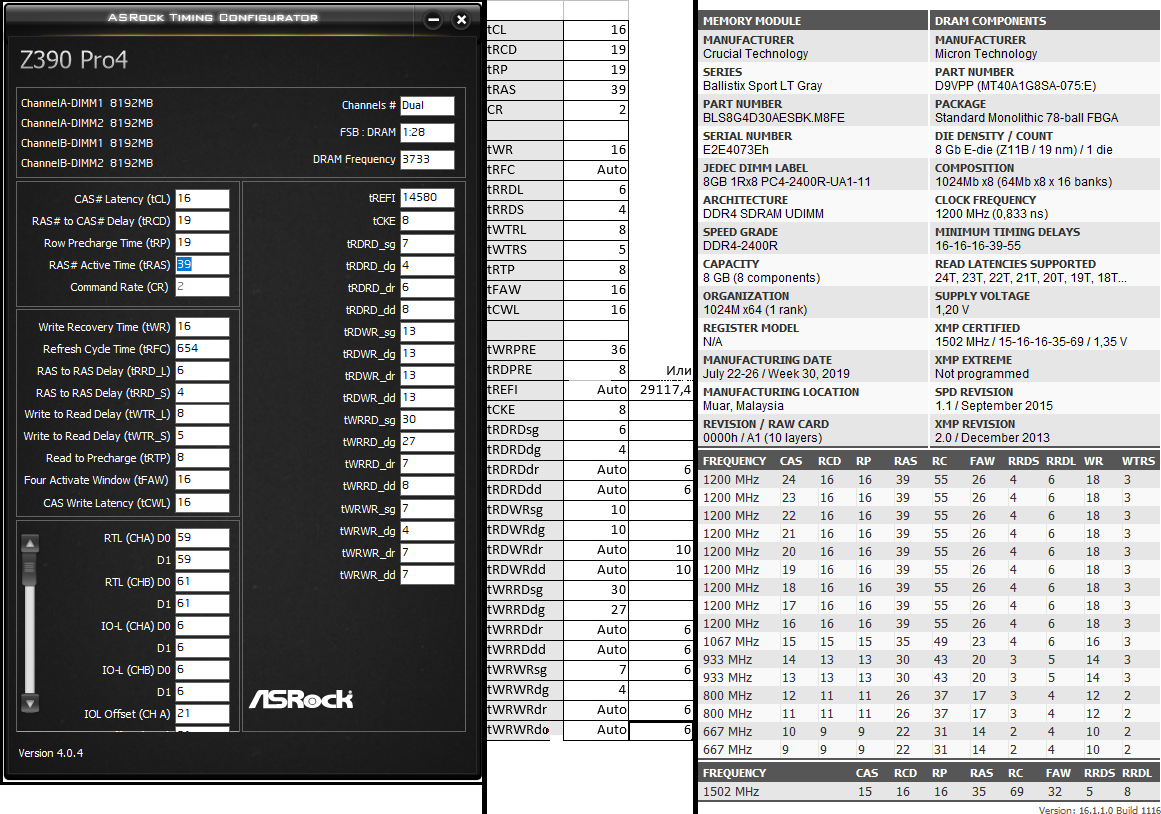Click the Version 4.0.4 label
This screenshot has height=814, width=1161.
click(50, 753)
